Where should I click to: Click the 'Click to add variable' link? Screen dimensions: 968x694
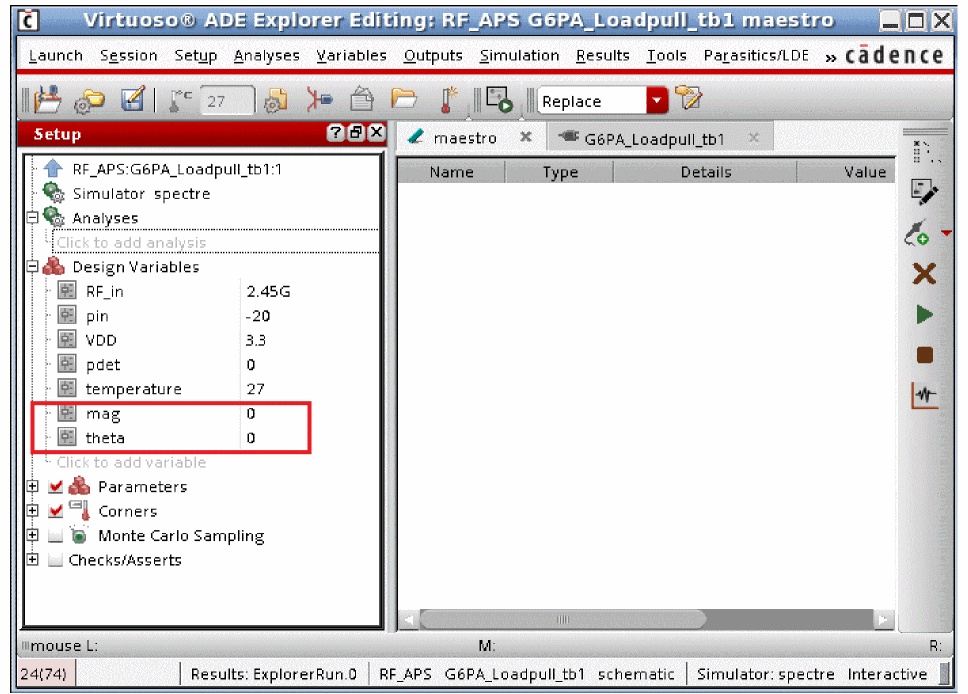click(131, 462)
